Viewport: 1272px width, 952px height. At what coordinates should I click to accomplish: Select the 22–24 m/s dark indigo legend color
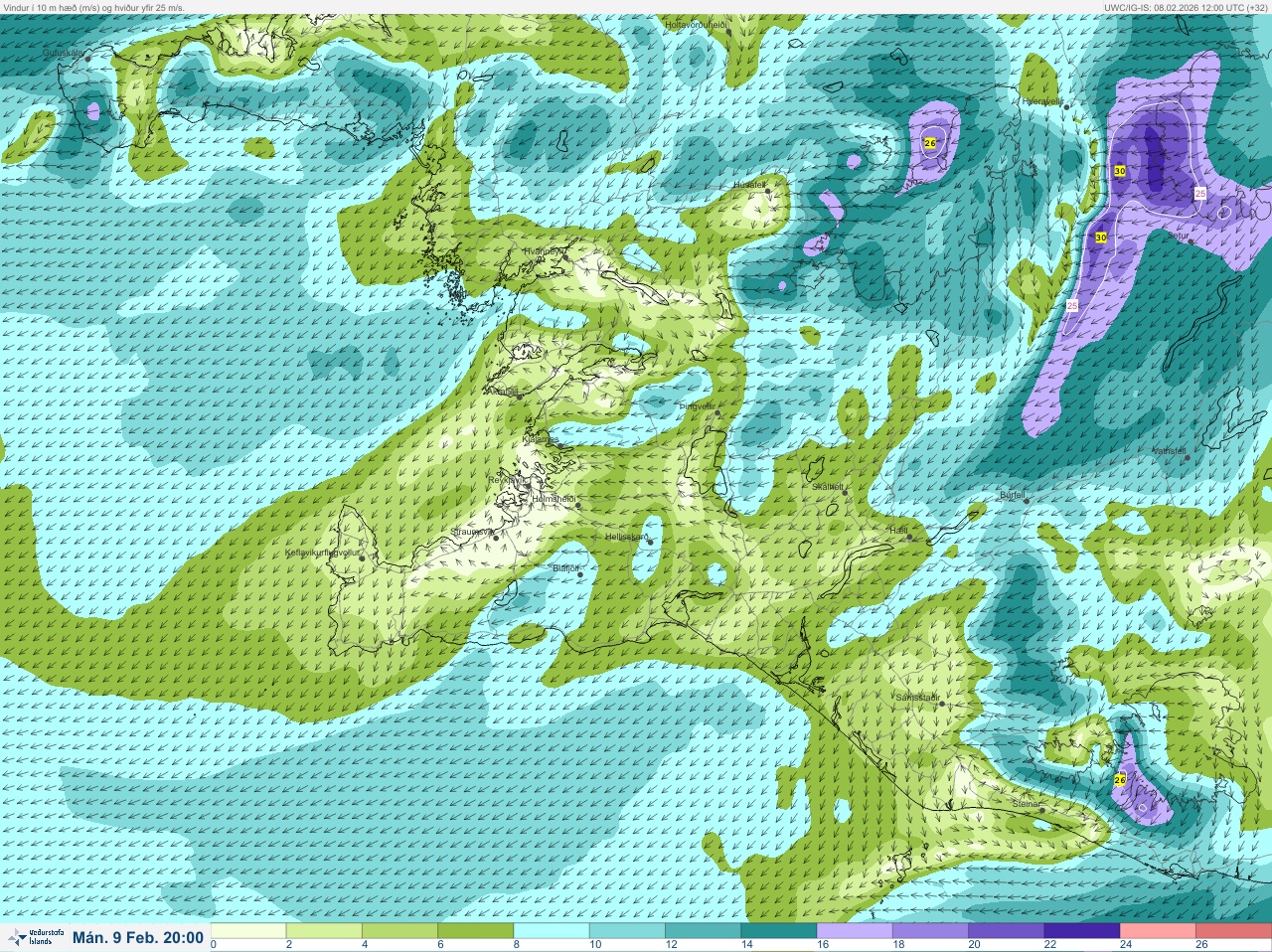[1080, 931]
